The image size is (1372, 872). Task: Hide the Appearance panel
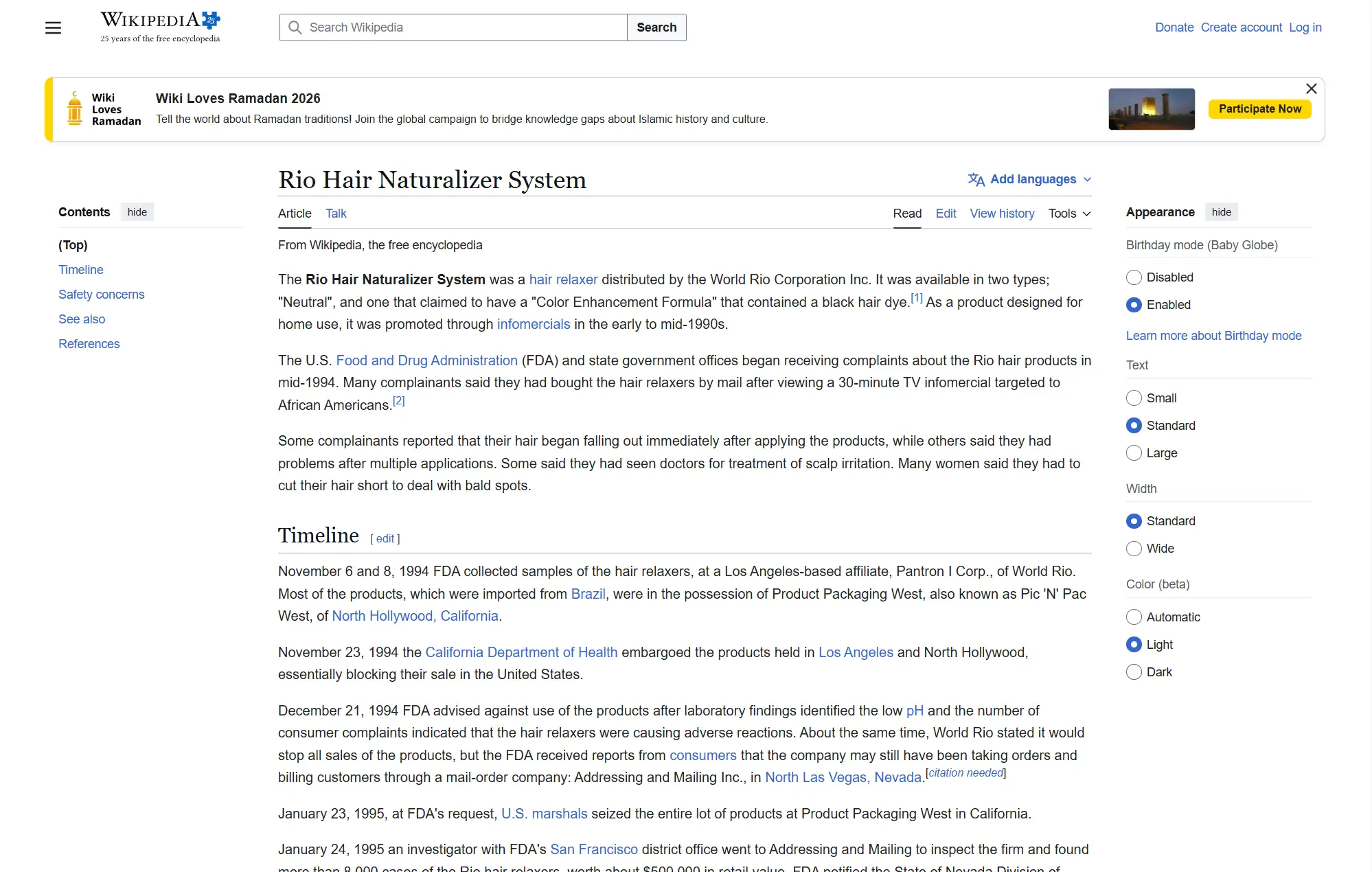[x=1221, y=212]
